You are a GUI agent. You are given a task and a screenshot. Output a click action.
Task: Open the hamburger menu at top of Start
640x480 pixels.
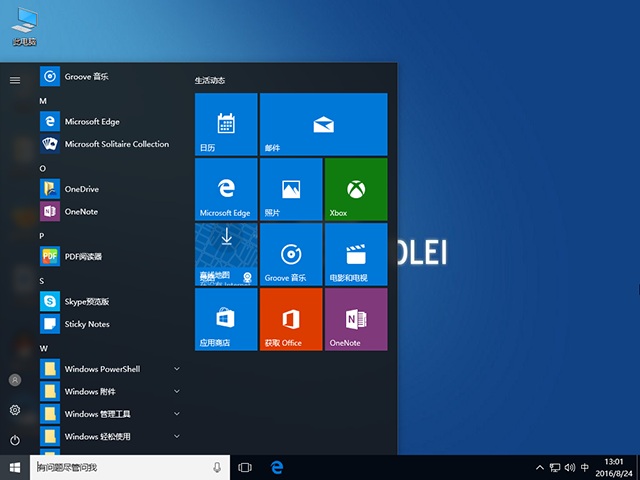click(15, 80)
